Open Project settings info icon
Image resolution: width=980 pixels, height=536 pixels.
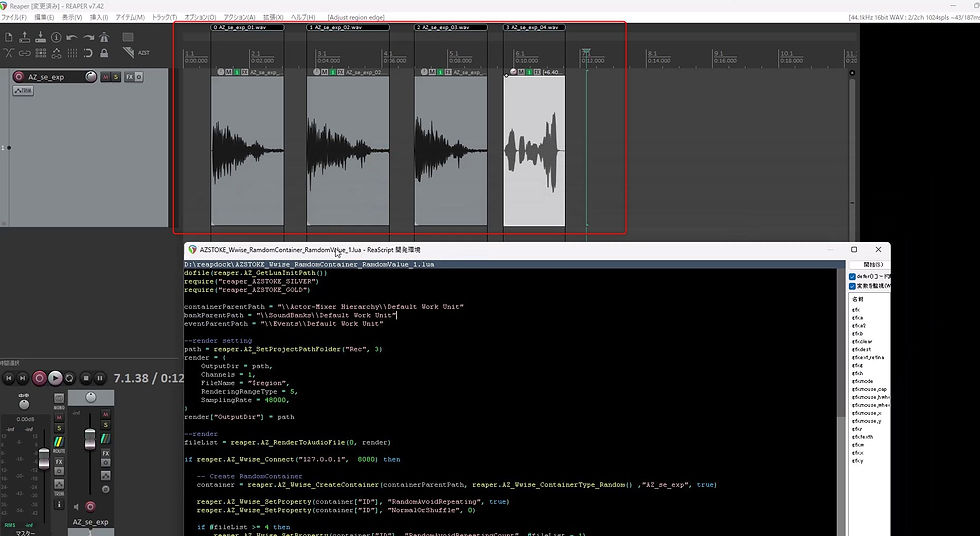[x=56, y=37]
